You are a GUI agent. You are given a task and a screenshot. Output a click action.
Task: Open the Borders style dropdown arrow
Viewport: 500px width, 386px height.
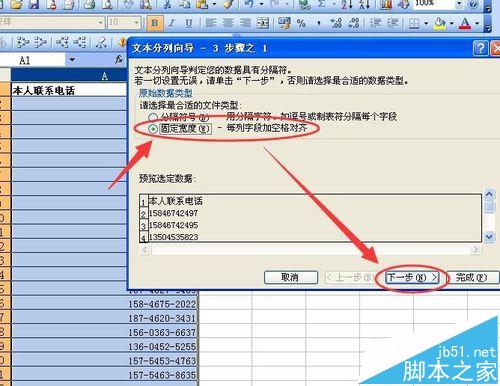[x=426, y=23]
